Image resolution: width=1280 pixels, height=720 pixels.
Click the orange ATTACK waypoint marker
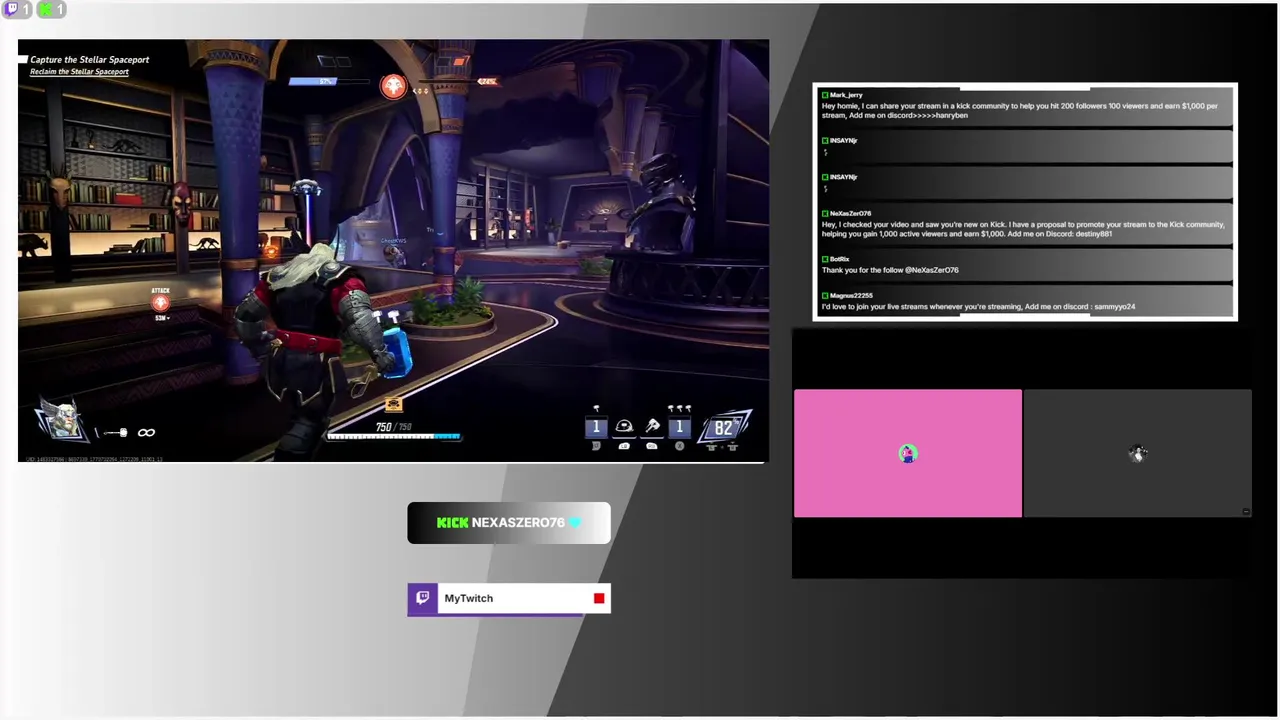click(160, 302)
